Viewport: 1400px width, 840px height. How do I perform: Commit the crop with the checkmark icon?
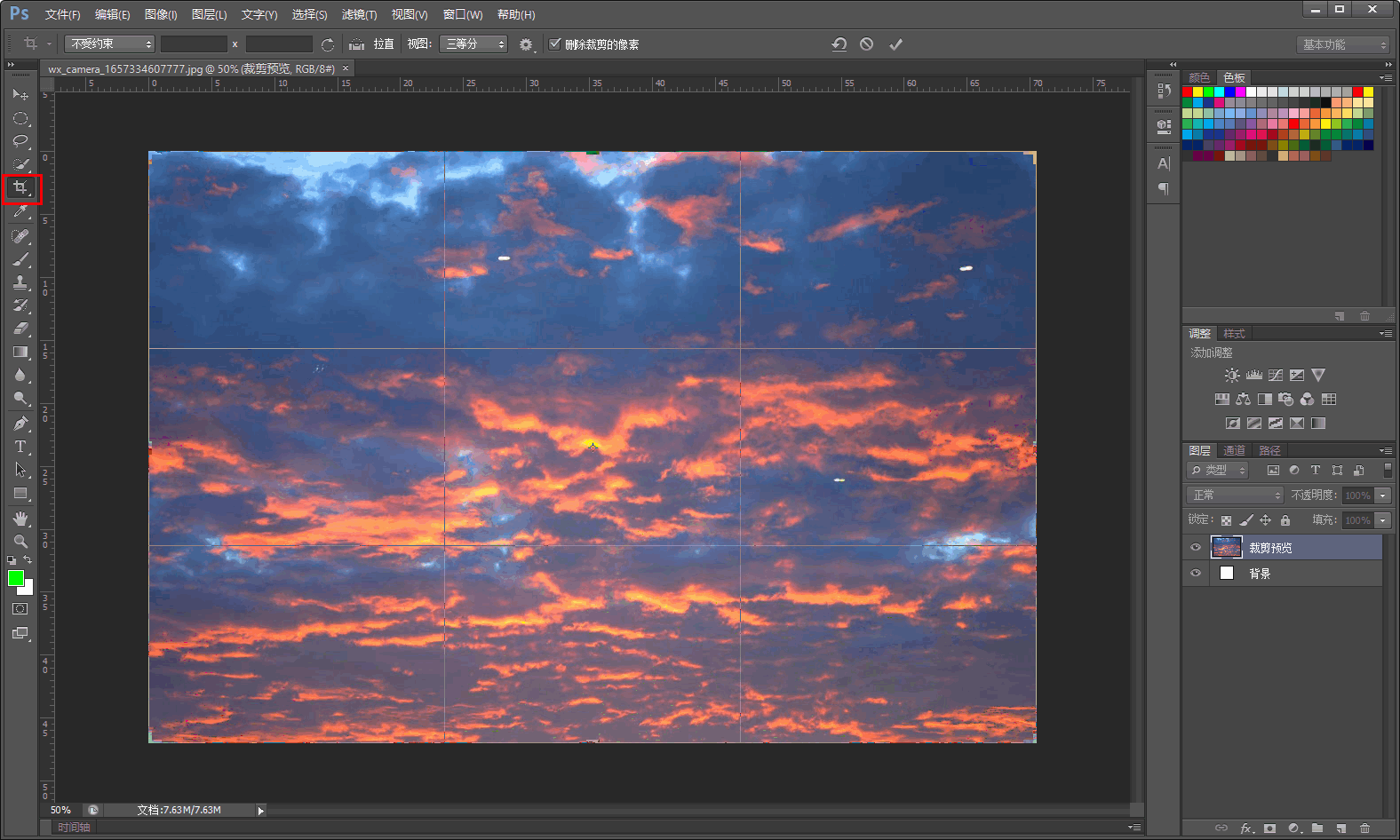pyautogui.click(x=895, y=44)
